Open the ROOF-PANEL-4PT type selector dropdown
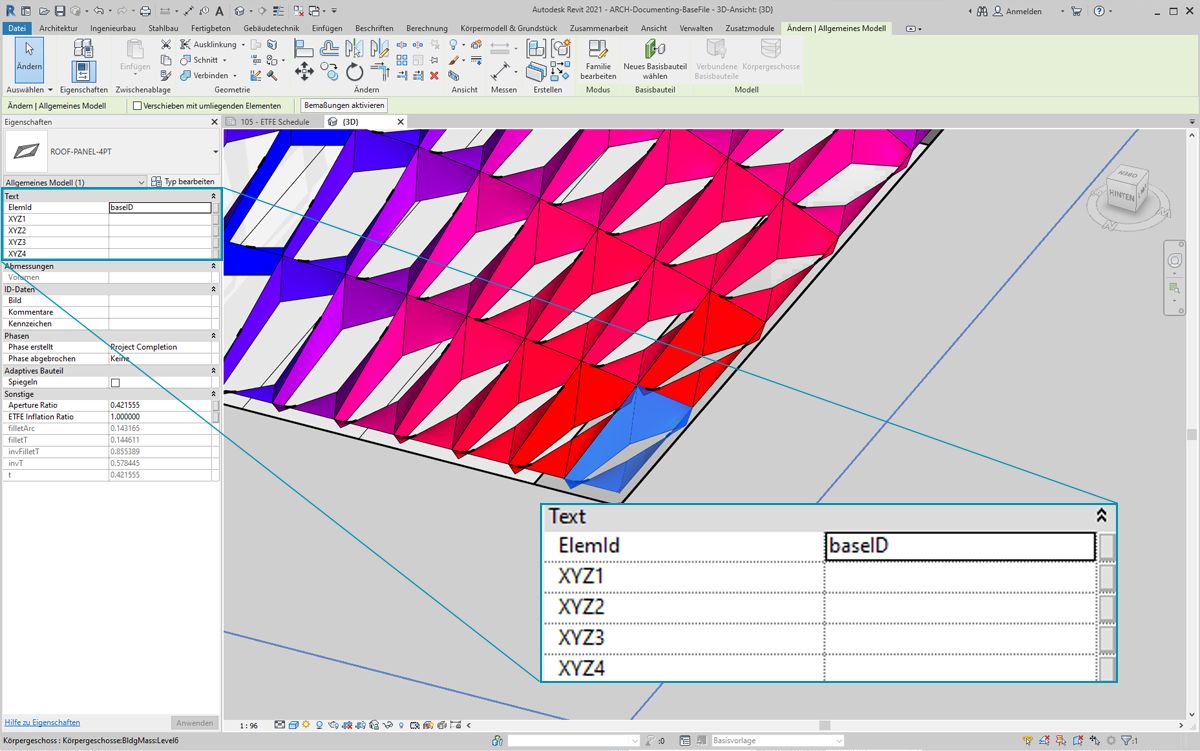The image size is (1200, 751). [x=215, y=152]
